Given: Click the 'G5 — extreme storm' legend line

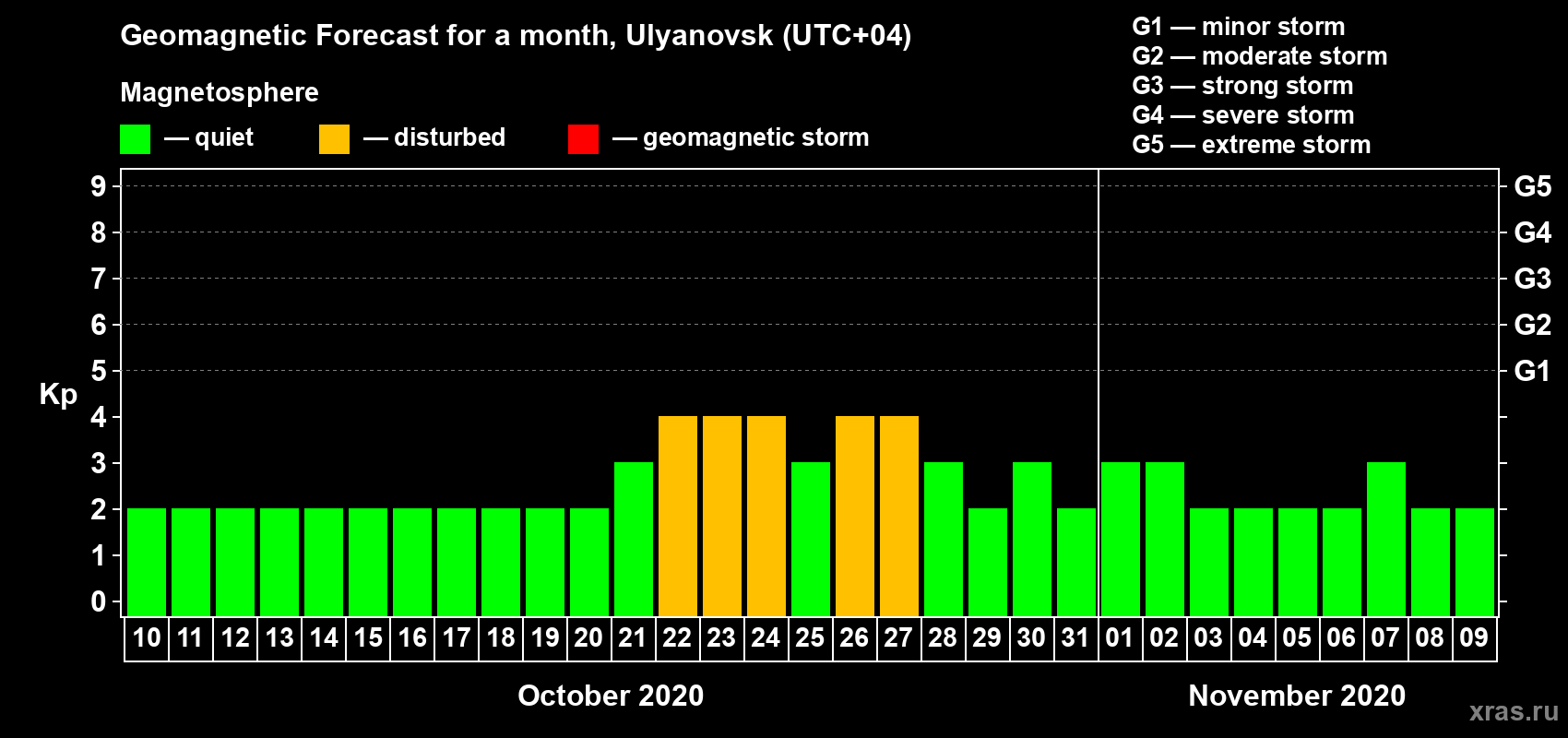Looking at the screenshot, I should [1251, 145].
